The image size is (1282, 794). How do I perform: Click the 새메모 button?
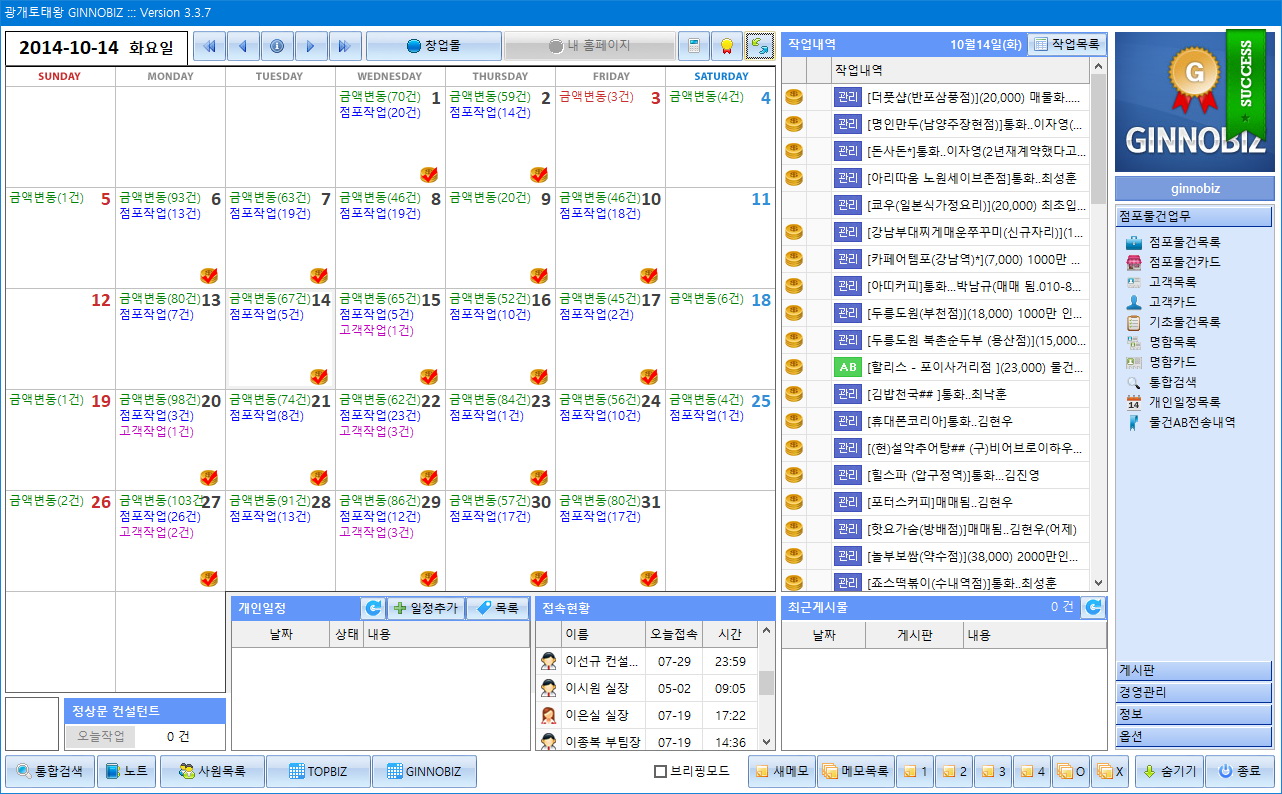pyautogui.click(x=781, y=772)
